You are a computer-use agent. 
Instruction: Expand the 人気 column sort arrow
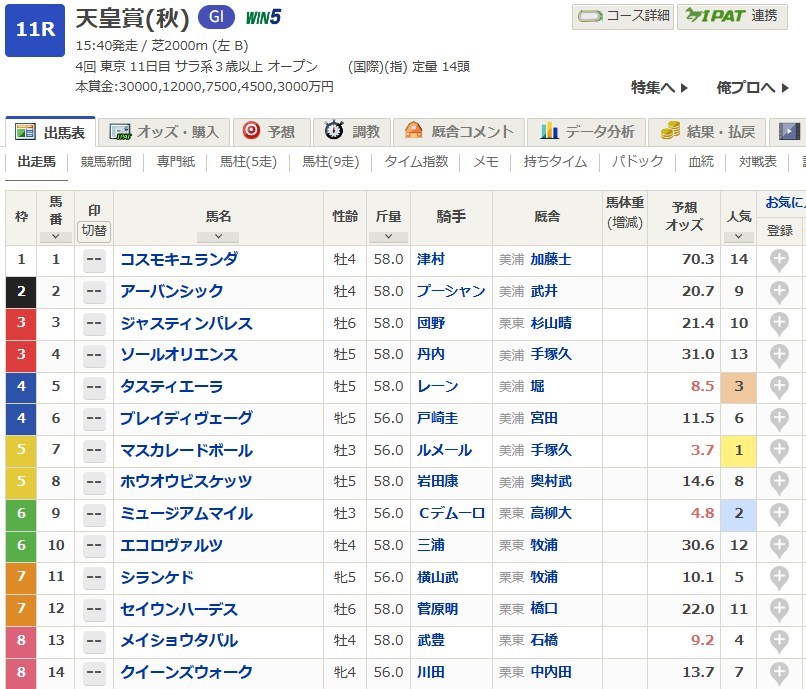(x=738, y=237)
